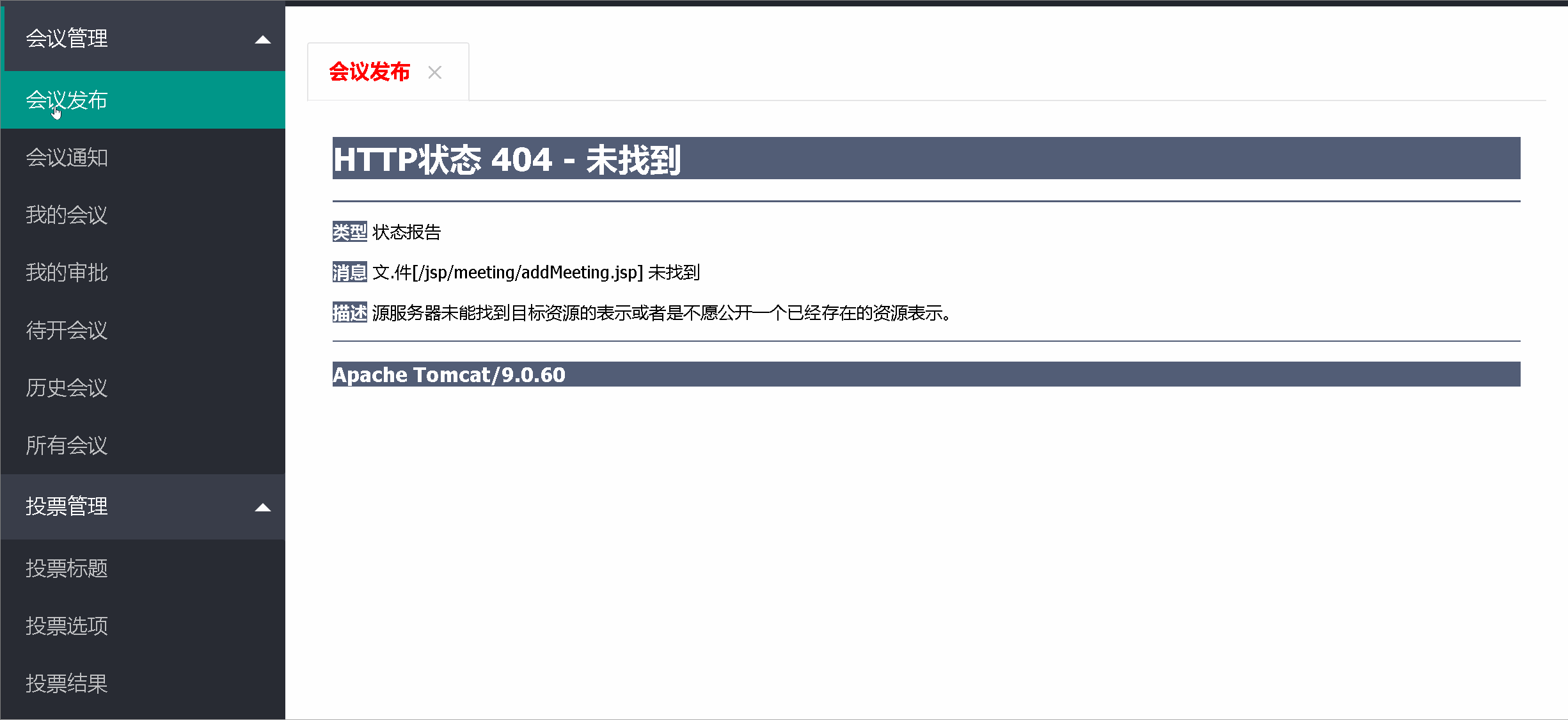
Task: Click the upward chevron beside 会议管理
Action: tap(262, 38)
